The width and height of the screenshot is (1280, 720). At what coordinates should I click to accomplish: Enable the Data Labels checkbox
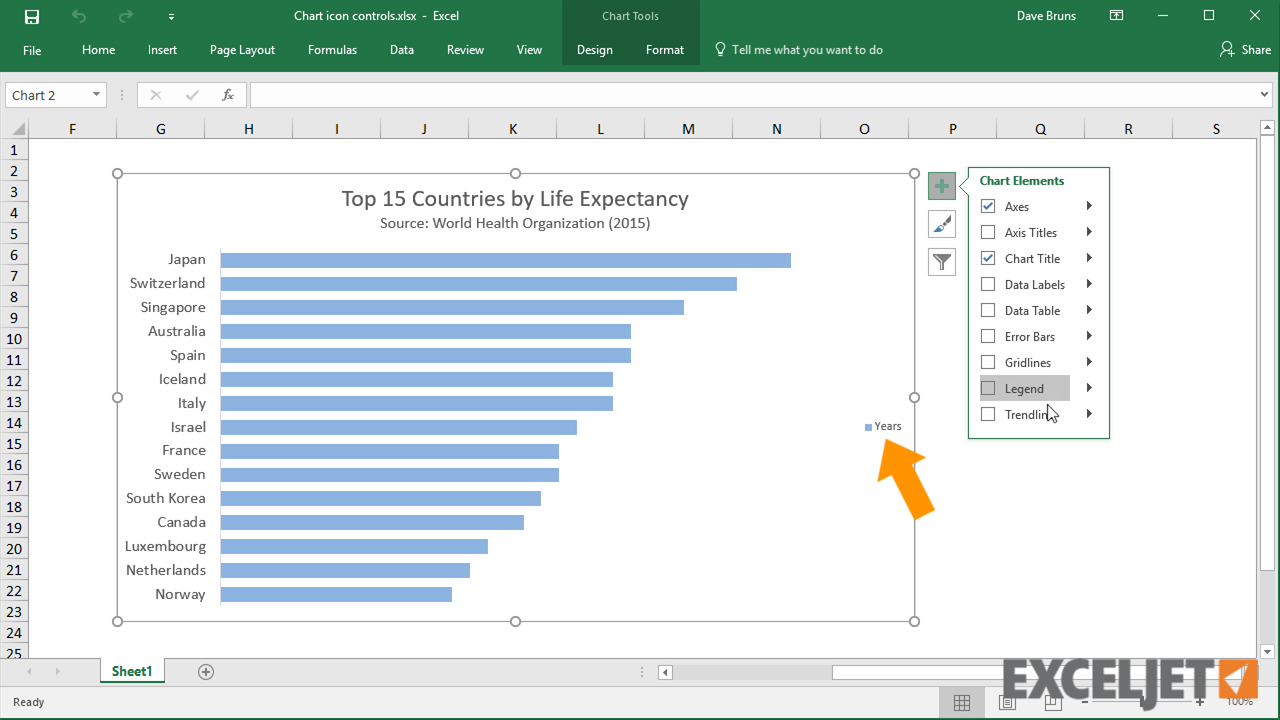tap(987, 284)
